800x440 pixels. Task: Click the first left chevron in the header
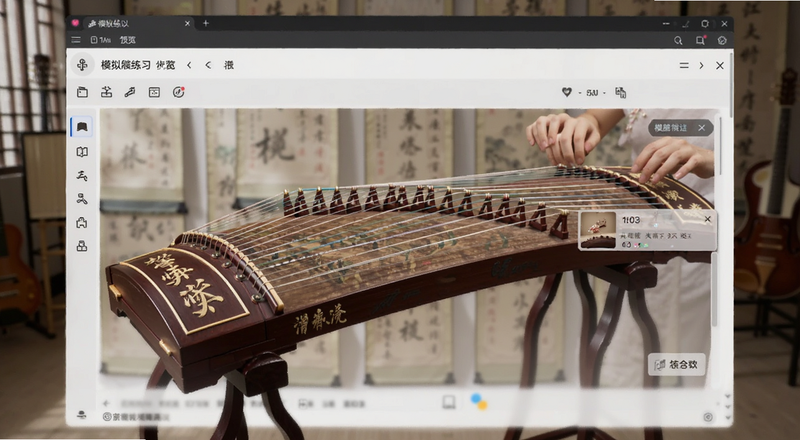pos(189,65)
